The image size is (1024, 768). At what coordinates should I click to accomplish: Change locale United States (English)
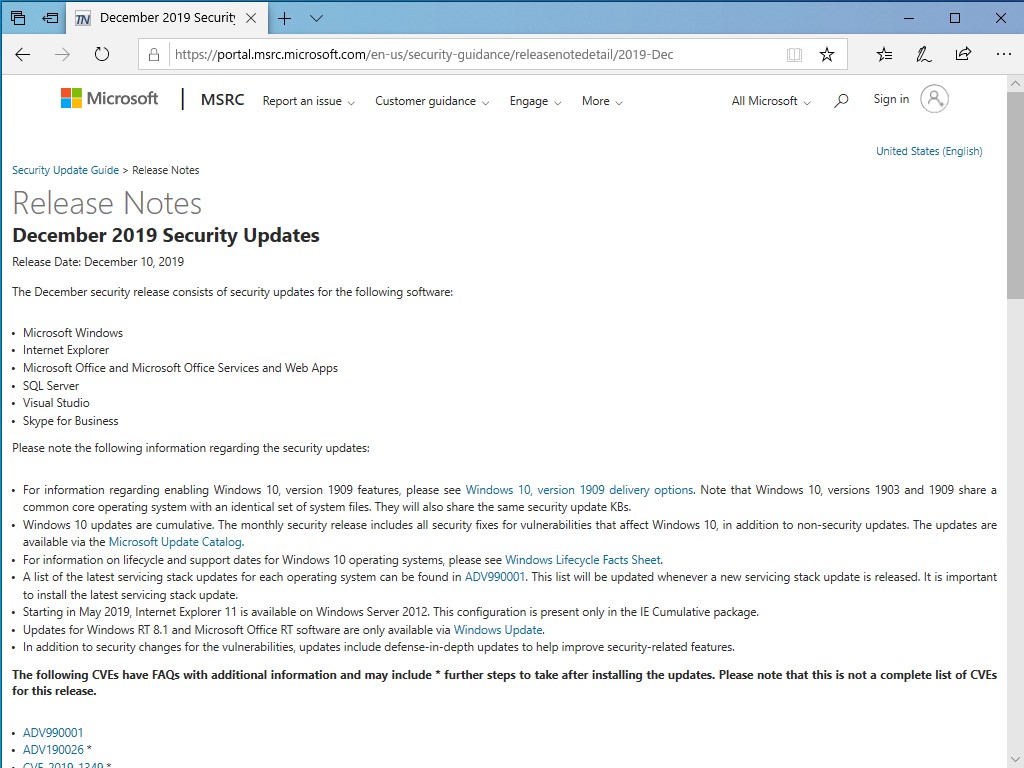(x=929, y=152)
